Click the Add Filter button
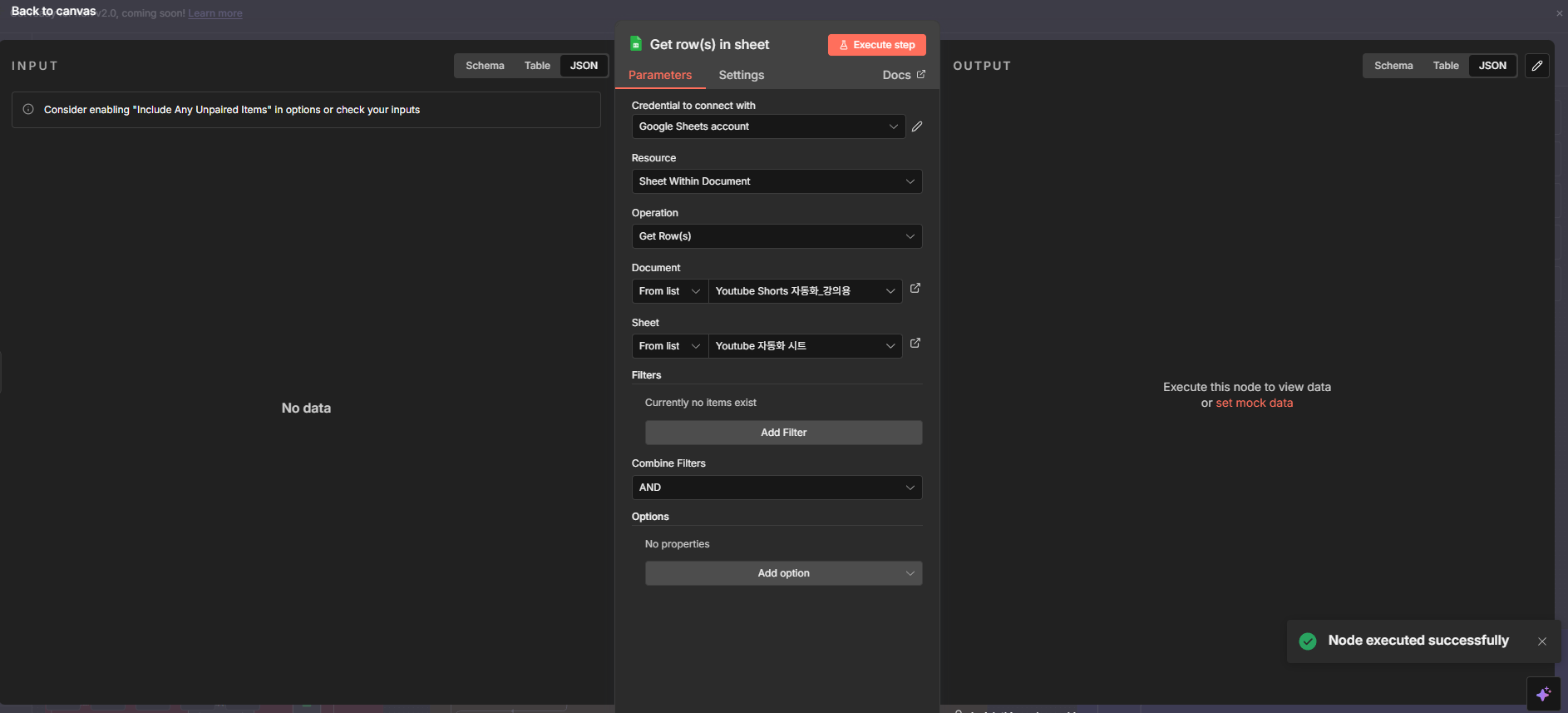1568x713 pixels. click(783, 433)
